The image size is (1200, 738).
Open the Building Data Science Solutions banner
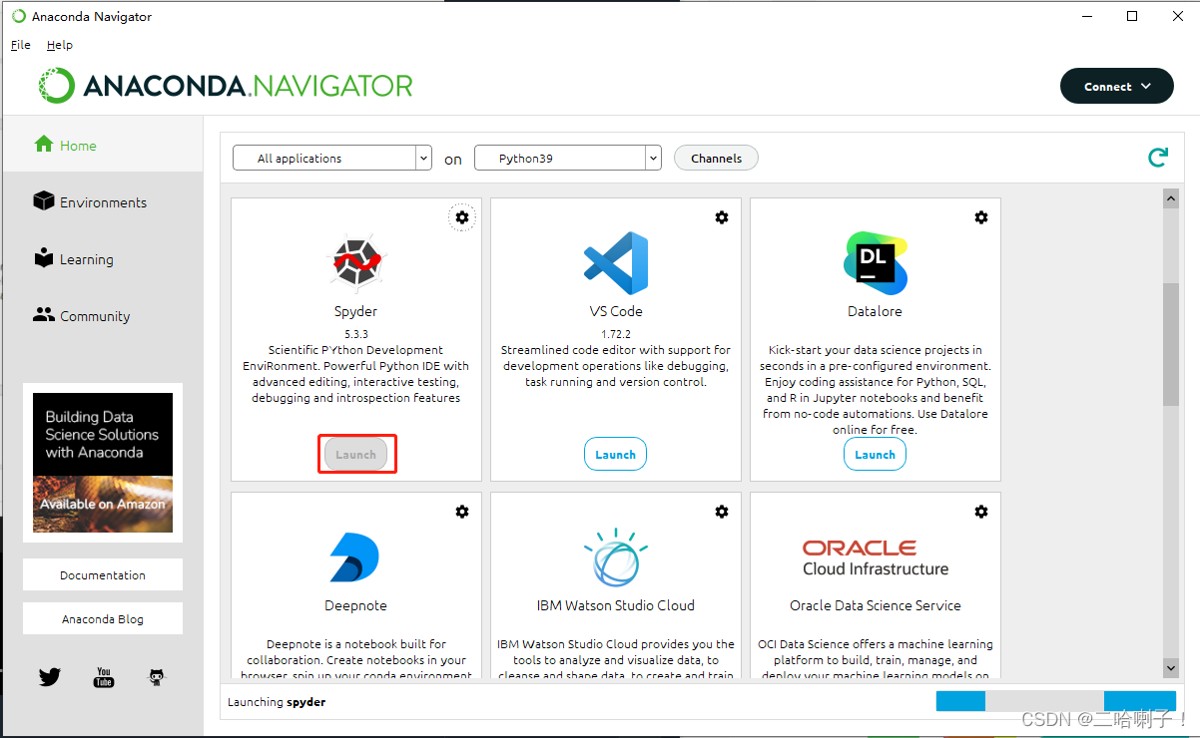(103, 463)
